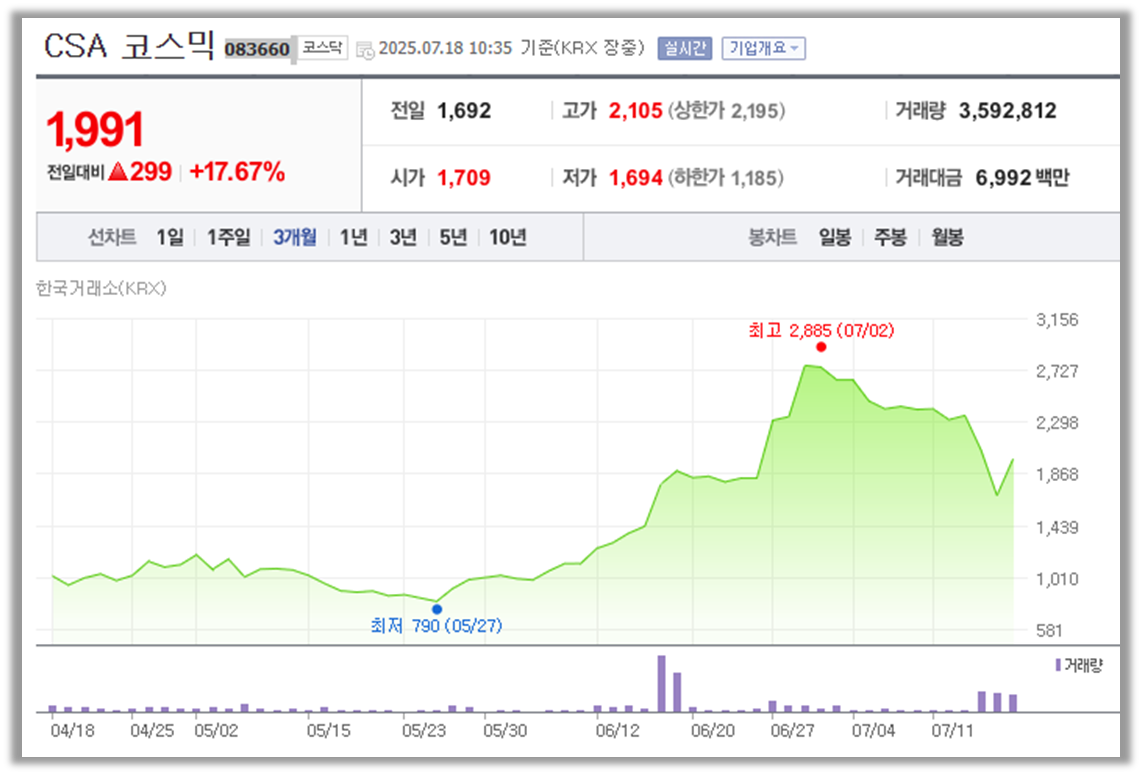The height and width of the screenshot is (775, 1142).
Task: Select the 3년 line chart period
Action: [x=403, y=237]
